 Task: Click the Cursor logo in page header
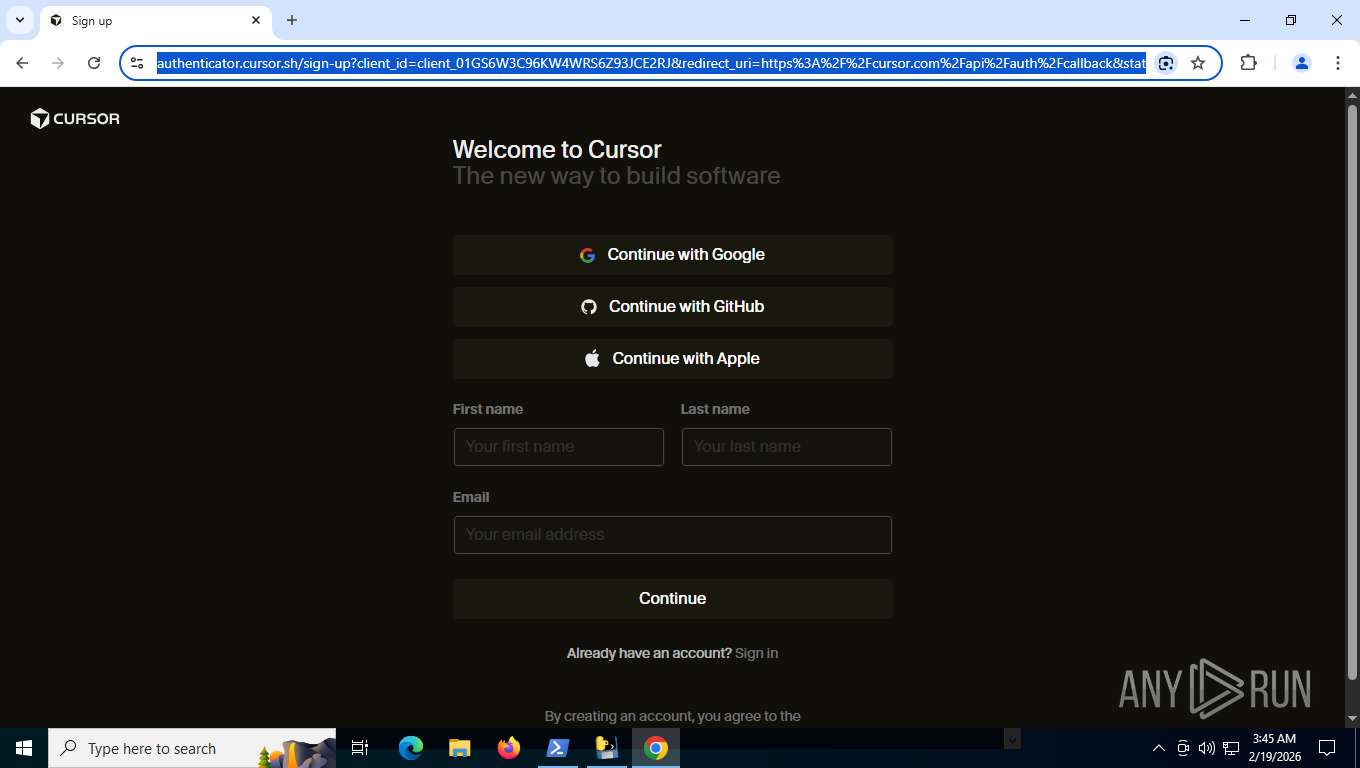[75, 119]
